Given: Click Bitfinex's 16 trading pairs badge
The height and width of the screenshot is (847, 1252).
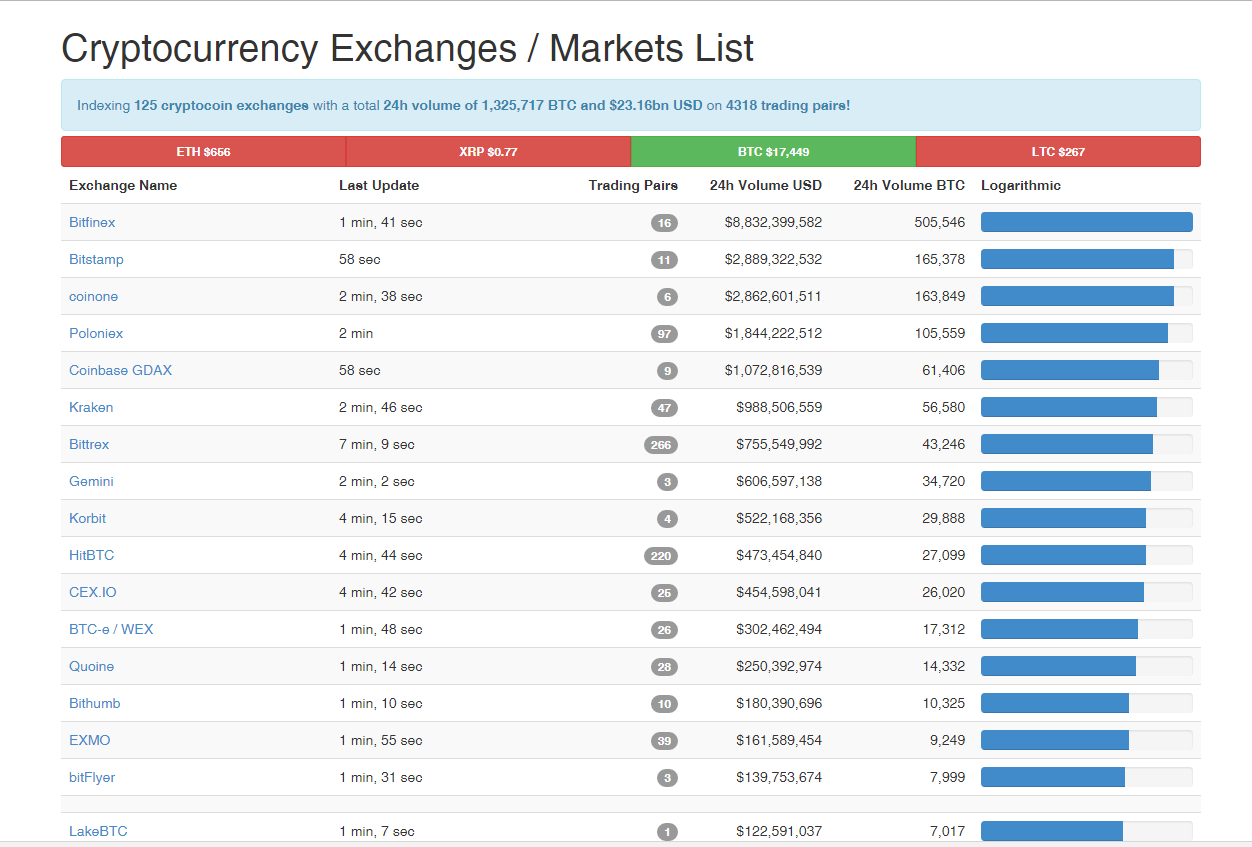Looking at the screenshot, I should 664,223.
